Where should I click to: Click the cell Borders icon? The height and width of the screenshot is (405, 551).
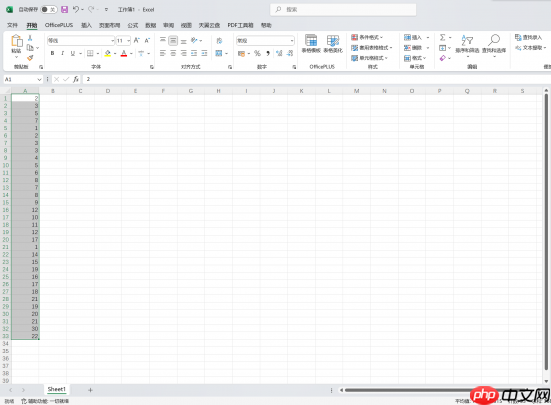(x=90, y=53)
